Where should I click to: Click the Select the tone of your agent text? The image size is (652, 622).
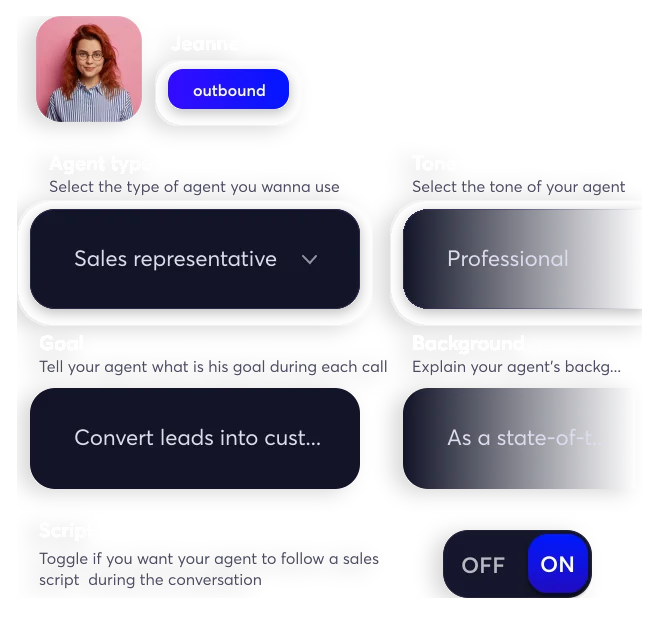[519, 187]
